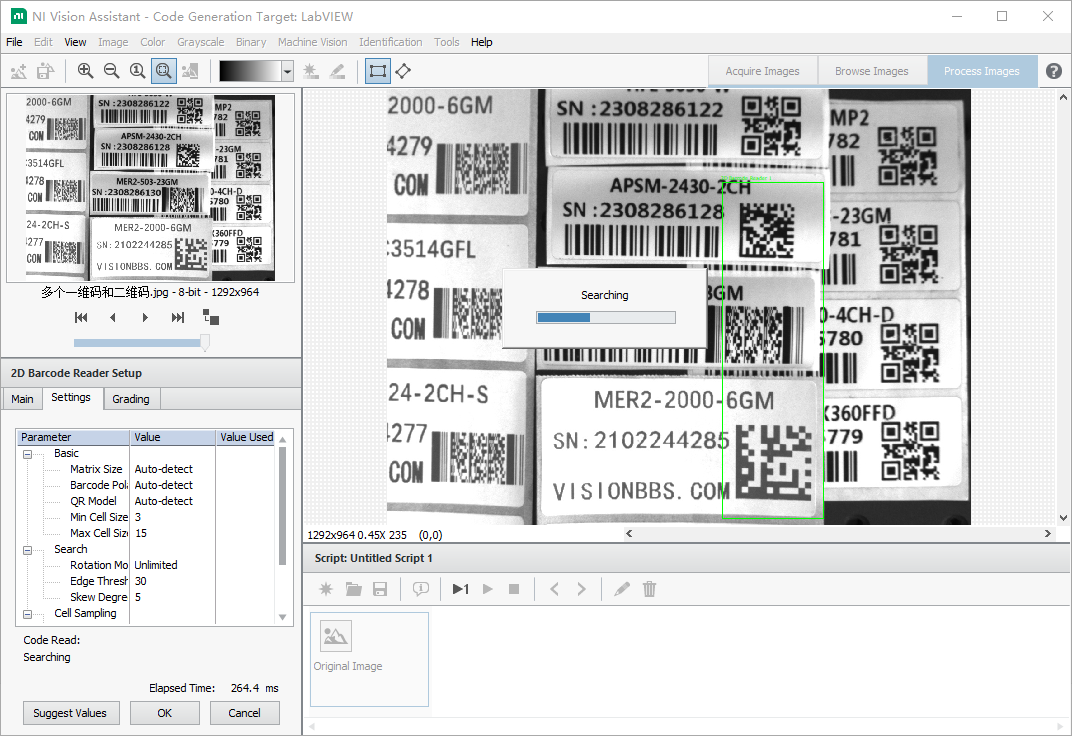Switch to the Acquire Images tab

tap(762, 71)
